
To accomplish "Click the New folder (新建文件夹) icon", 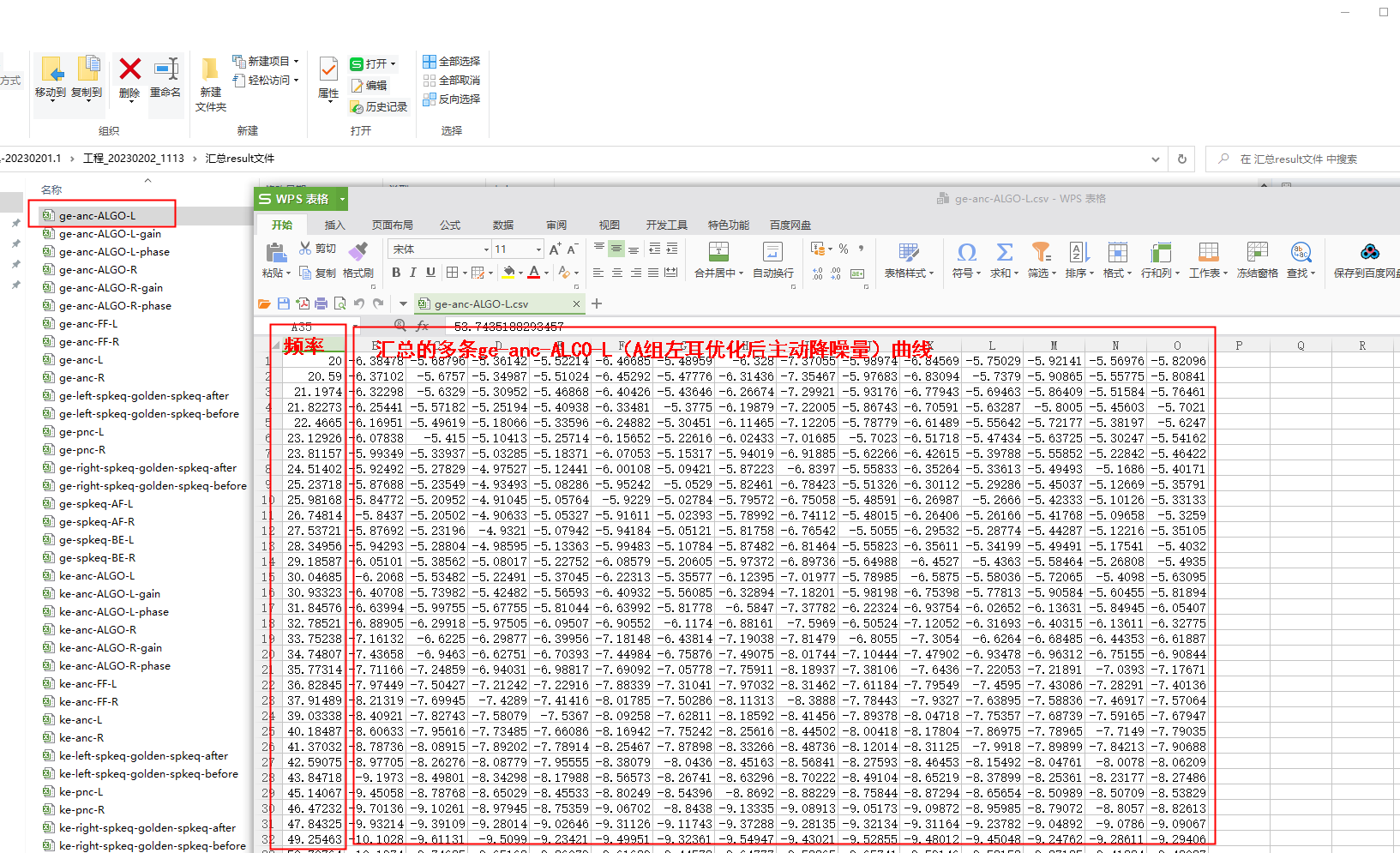I will [x=210, y=69].
